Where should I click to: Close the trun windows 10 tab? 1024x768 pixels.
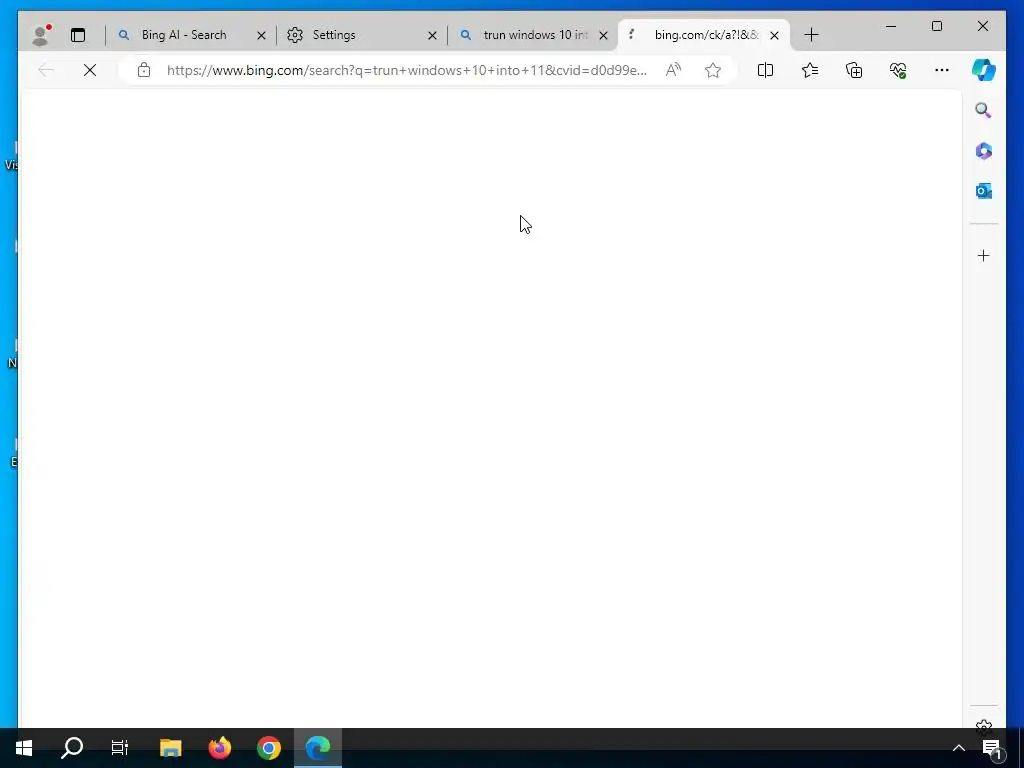pyautogui.click(x=603, y=35)
